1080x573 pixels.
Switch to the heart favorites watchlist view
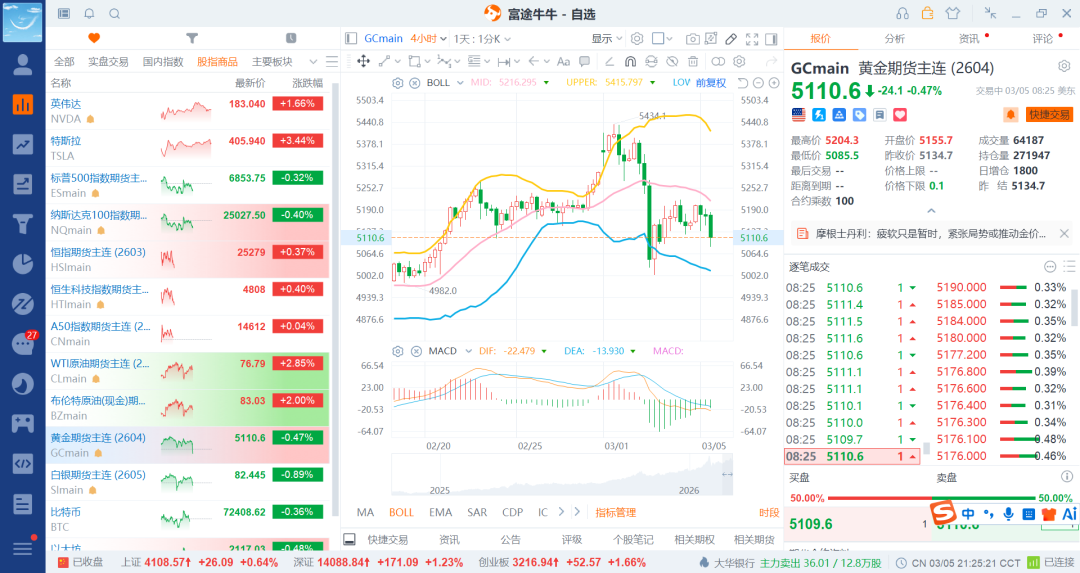tap(94, 38)
